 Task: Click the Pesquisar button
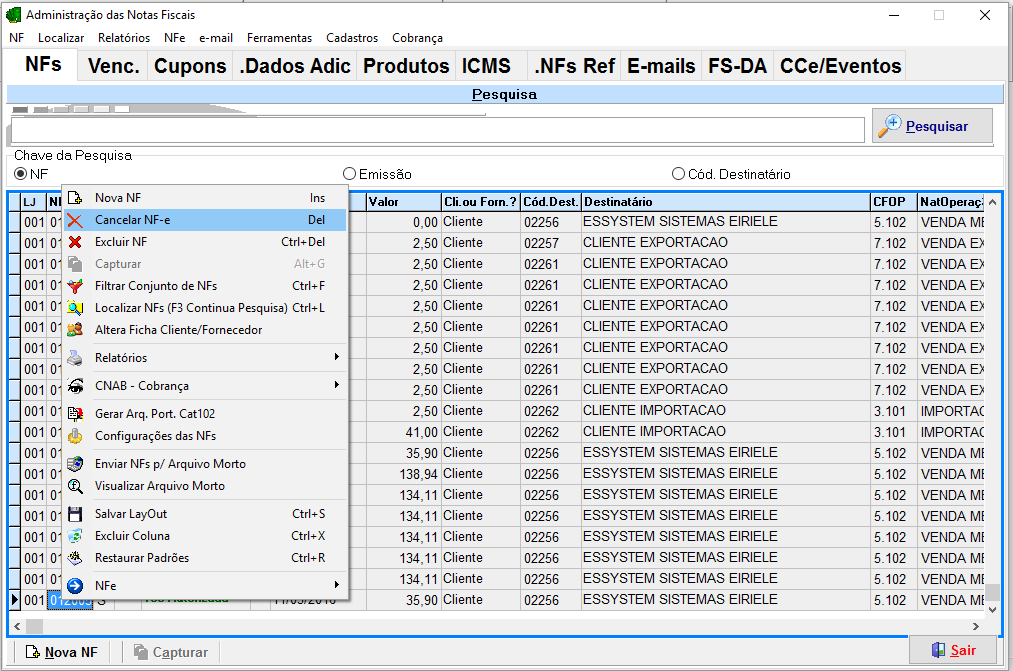932,127
